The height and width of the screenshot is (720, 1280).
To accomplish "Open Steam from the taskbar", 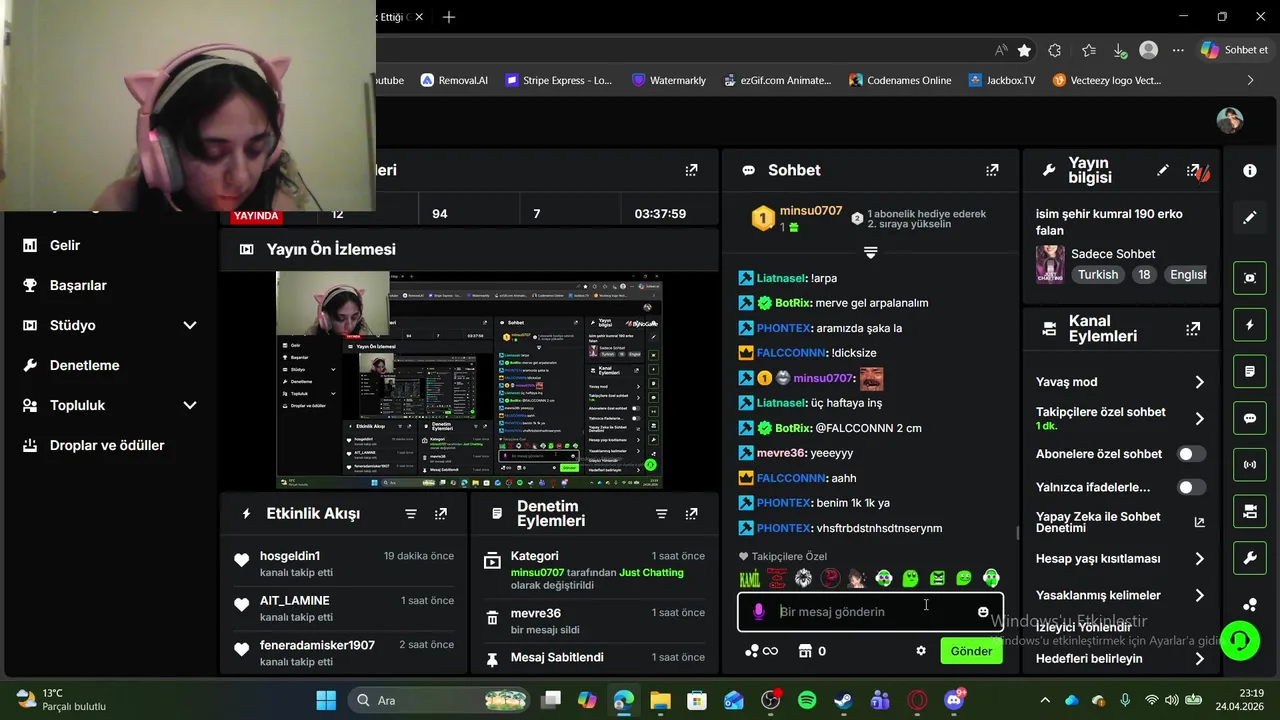I will tap(843, 700).
